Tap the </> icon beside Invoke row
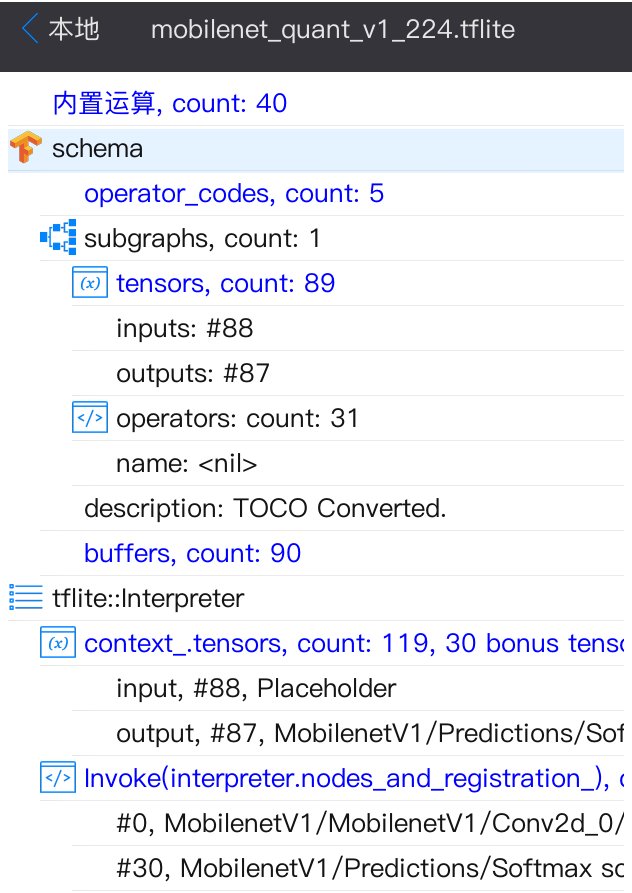This screenshot has height=893, width=632. (58, 777)
